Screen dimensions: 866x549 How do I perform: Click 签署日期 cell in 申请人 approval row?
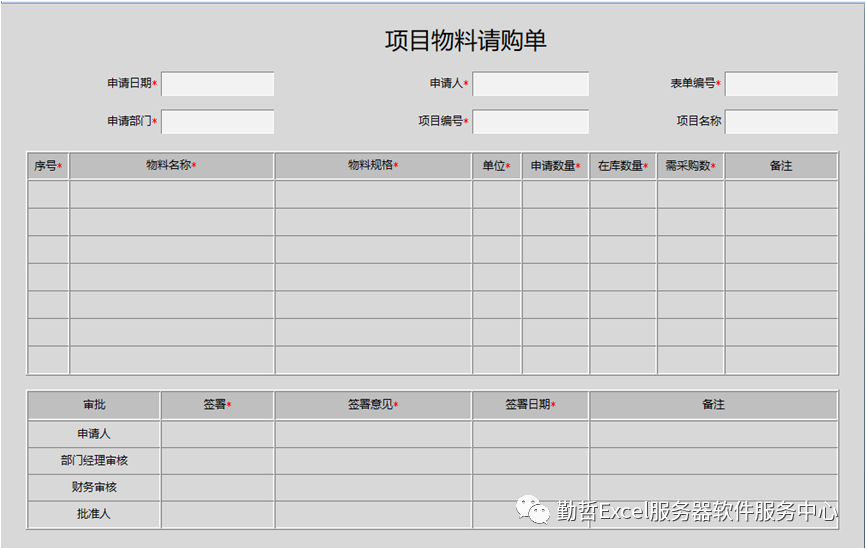point(530,434)
